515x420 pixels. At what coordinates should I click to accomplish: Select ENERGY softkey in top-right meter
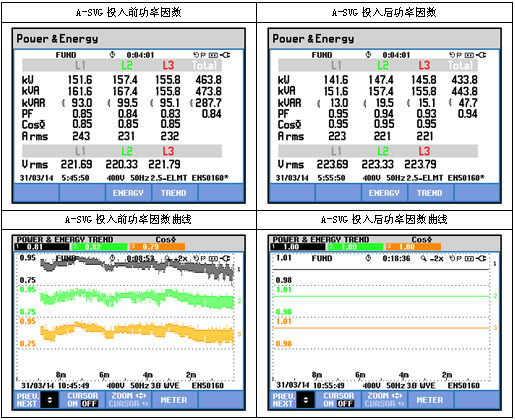384,193
